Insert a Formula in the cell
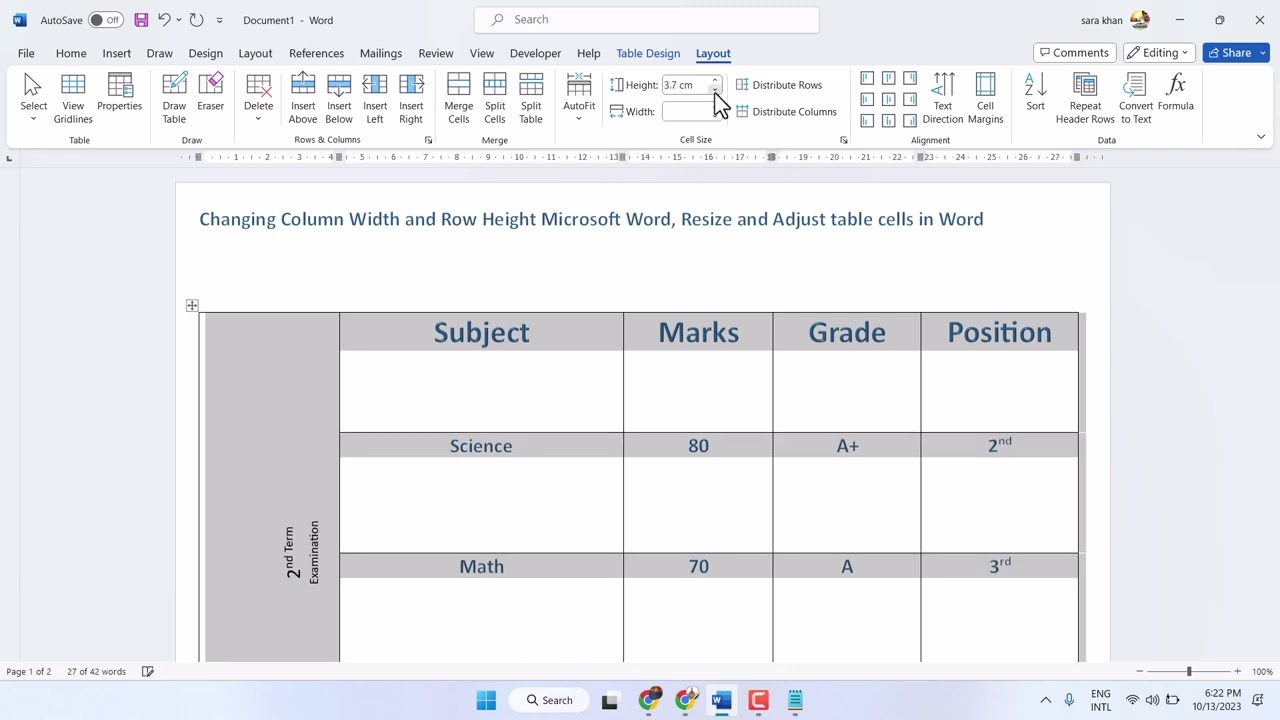1280x720 pixels. (x=1176, y=93)
